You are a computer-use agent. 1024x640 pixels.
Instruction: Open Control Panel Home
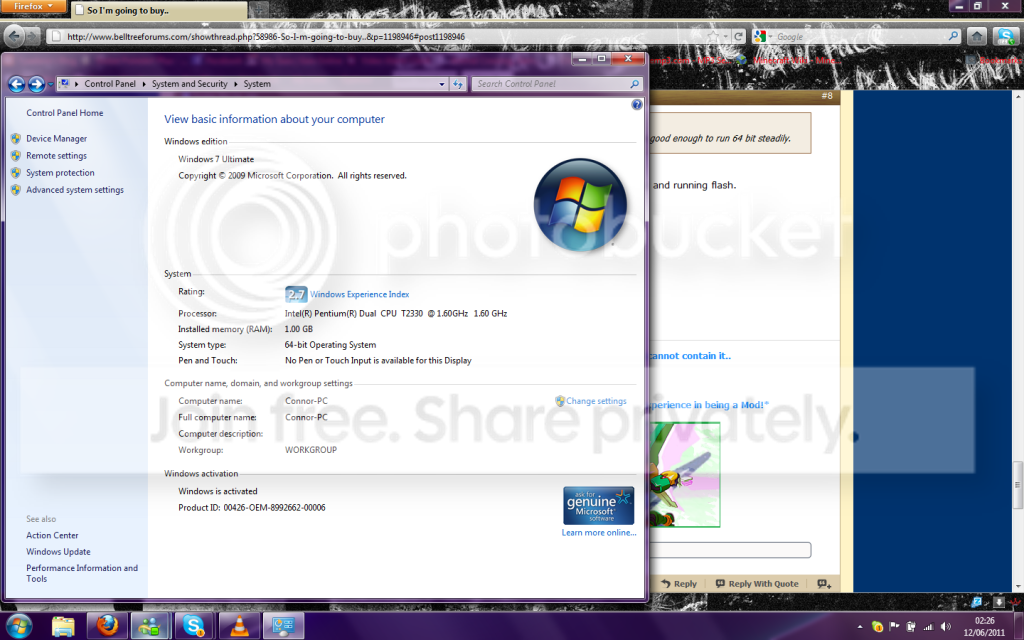click(x=65, y=113)
